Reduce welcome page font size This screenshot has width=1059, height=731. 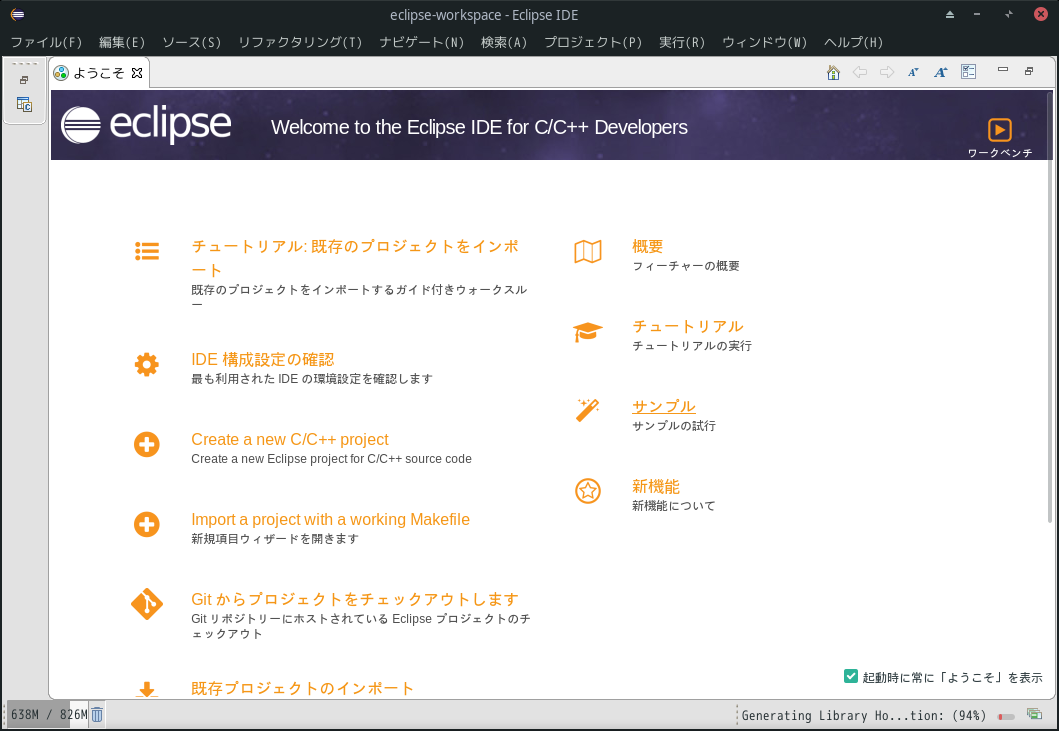click(x=913, y=72)
